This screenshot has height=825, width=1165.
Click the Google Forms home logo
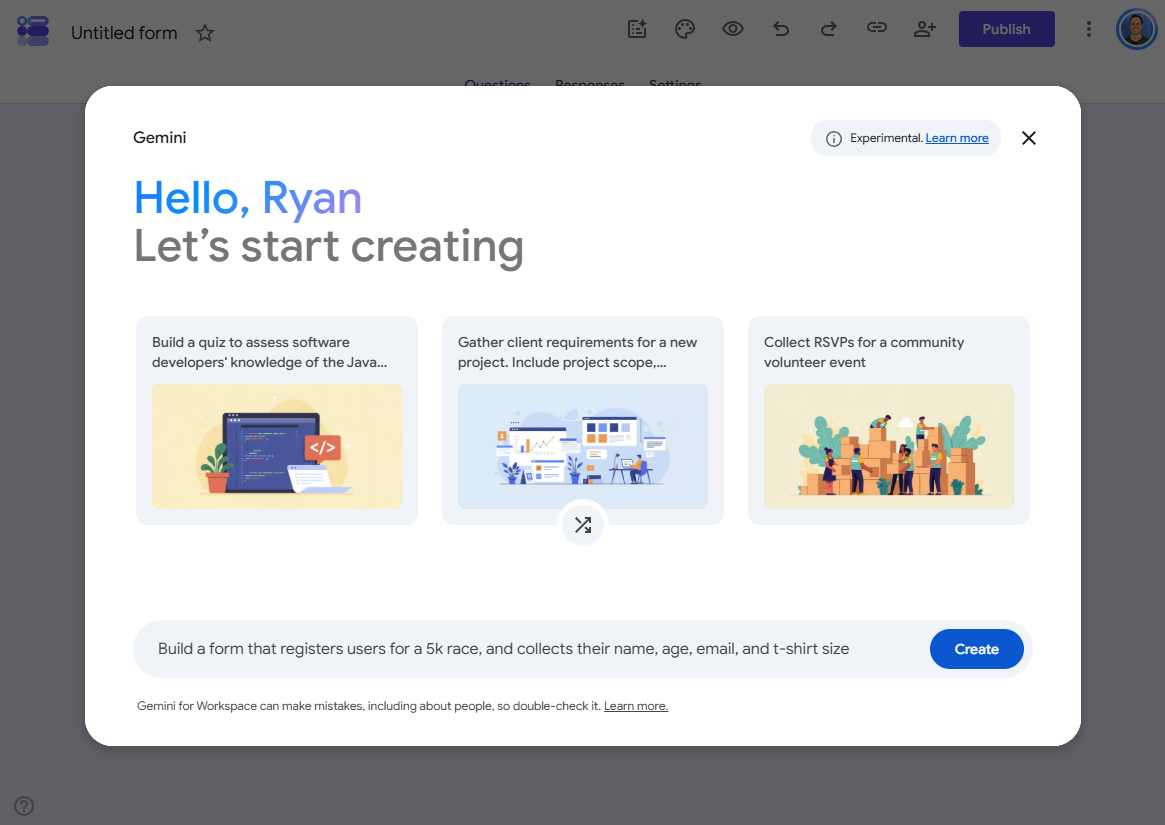coord(33,30)
